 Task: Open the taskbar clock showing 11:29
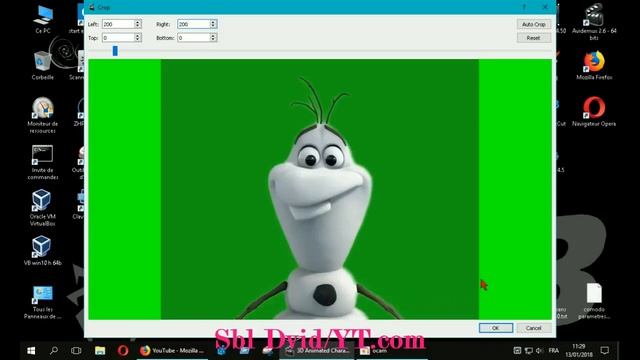coord(579,351)
